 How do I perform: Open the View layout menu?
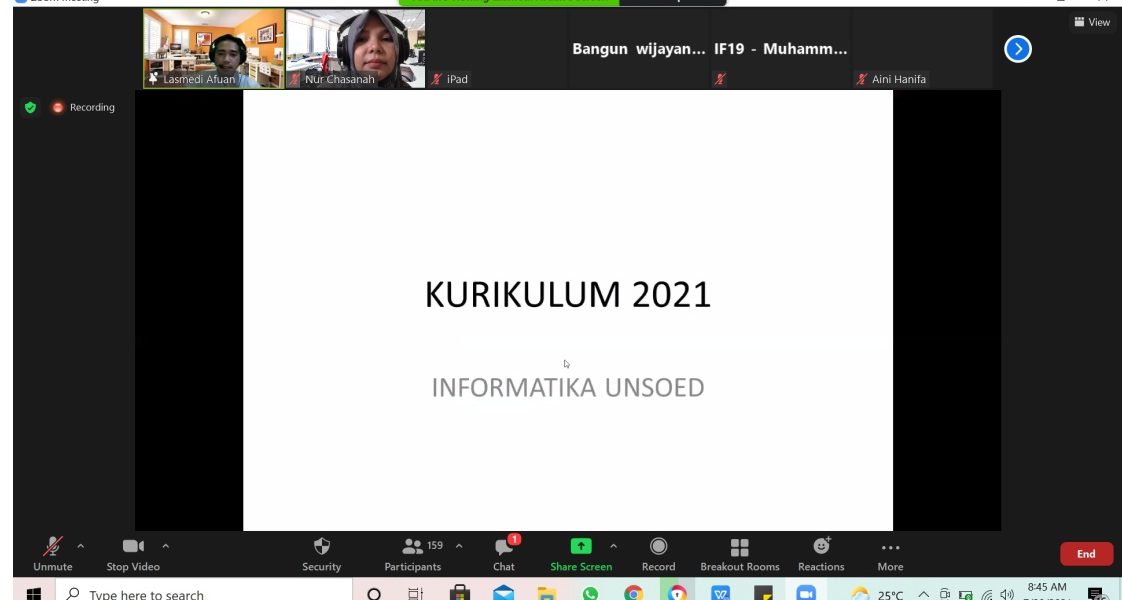coord(1092,22)
